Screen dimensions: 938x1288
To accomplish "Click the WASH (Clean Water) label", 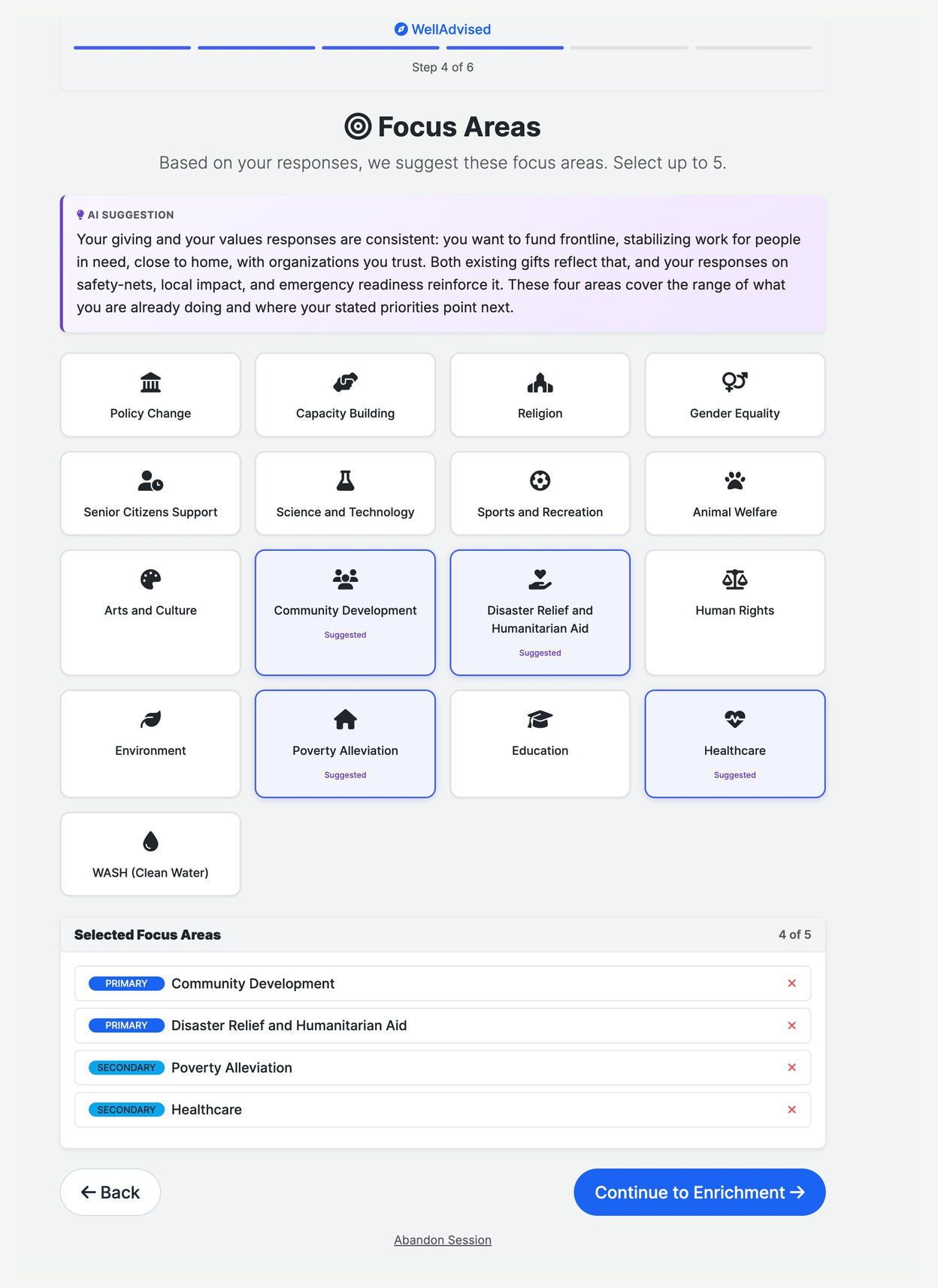I will point(150,873).
